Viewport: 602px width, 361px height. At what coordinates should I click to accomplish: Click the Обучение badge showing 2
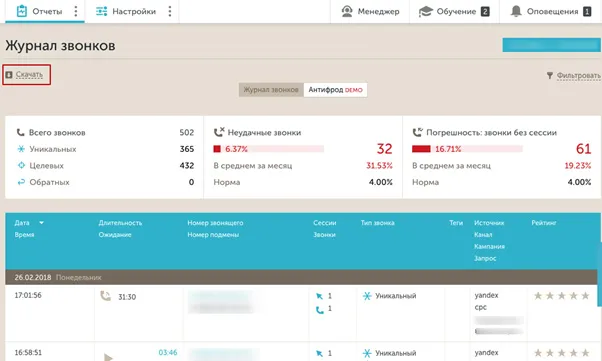coord(485,12)
